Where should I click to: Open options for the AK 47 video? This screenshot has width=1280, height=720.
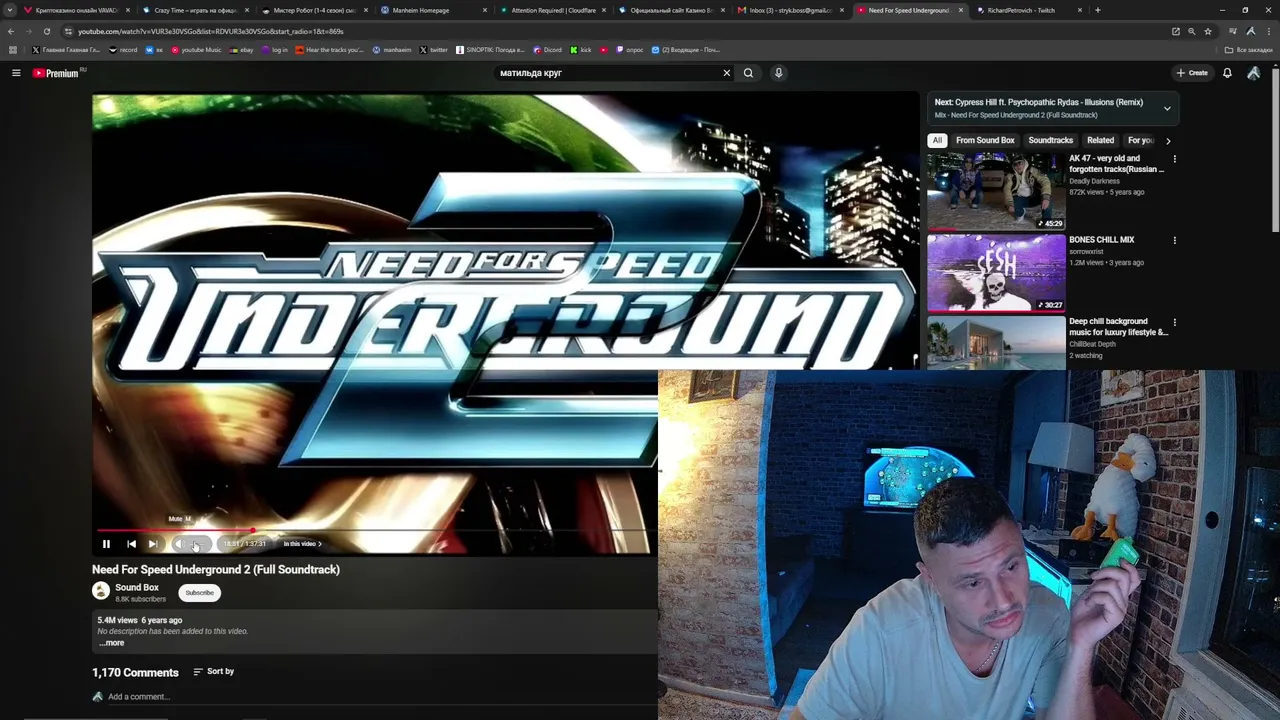[1174, 159]
